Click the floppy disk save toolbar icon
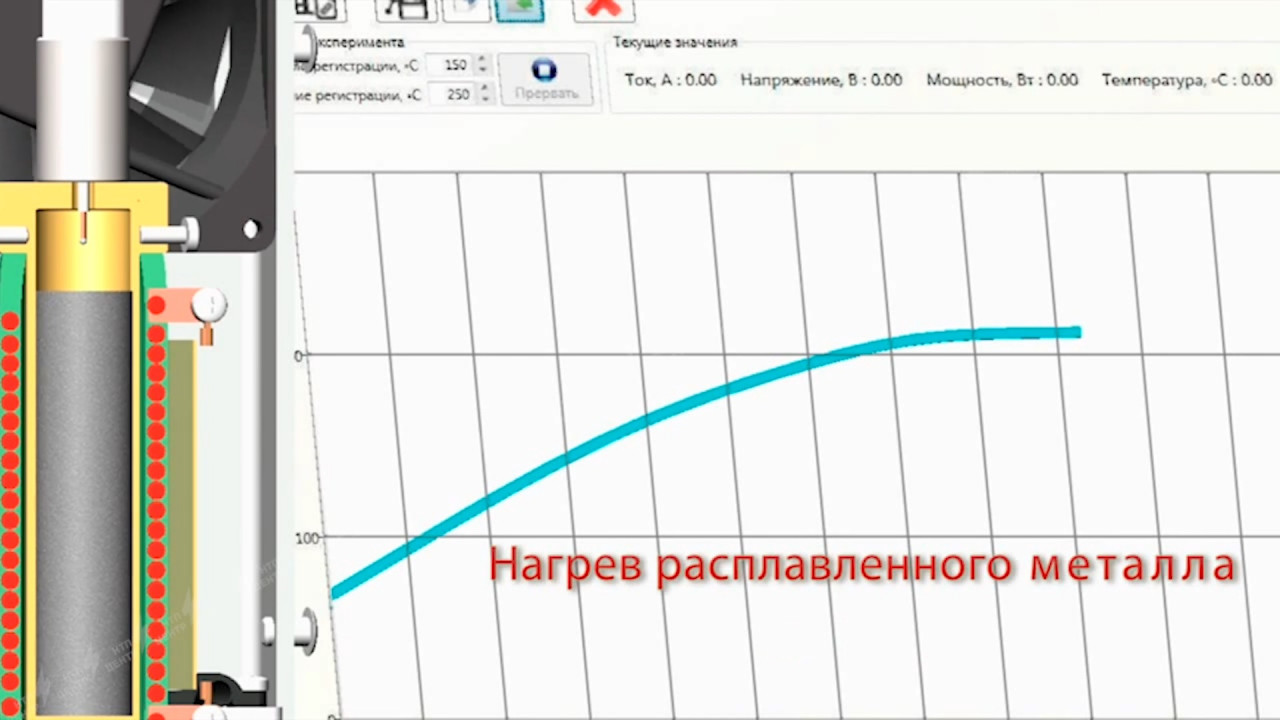 [405, 8]
